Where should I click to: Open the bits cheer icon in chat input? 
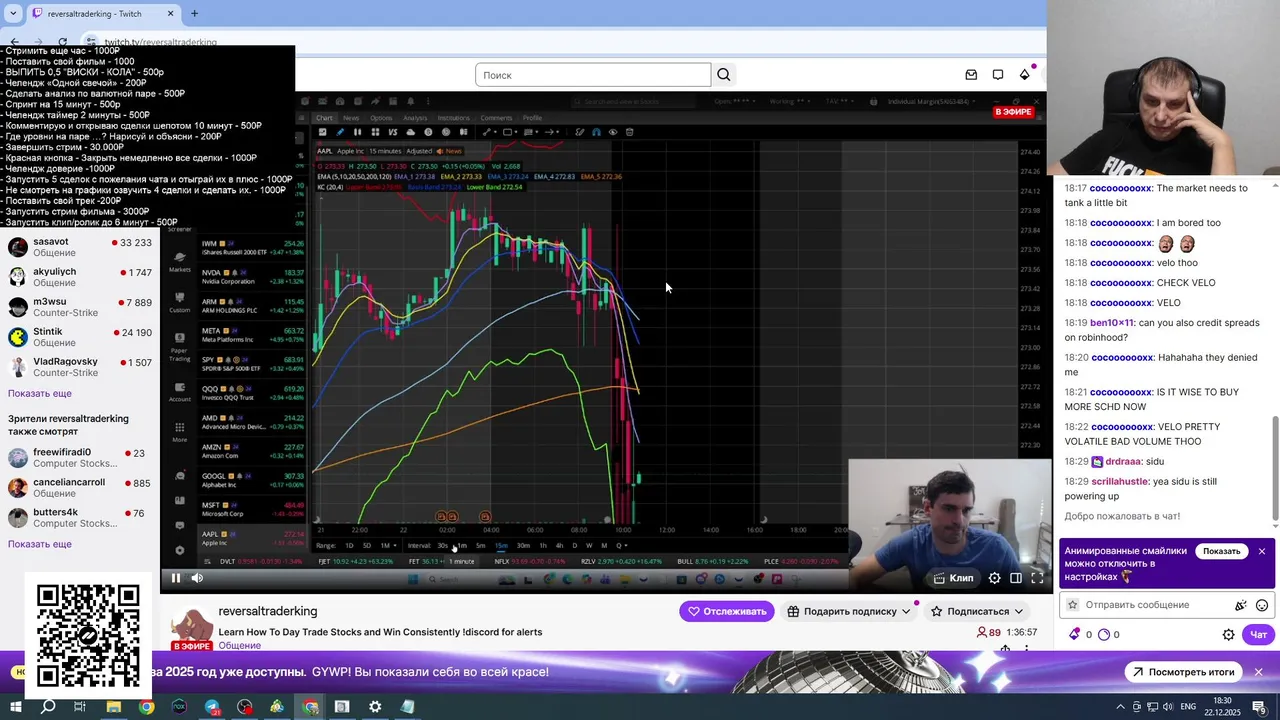click(1241, 605)
